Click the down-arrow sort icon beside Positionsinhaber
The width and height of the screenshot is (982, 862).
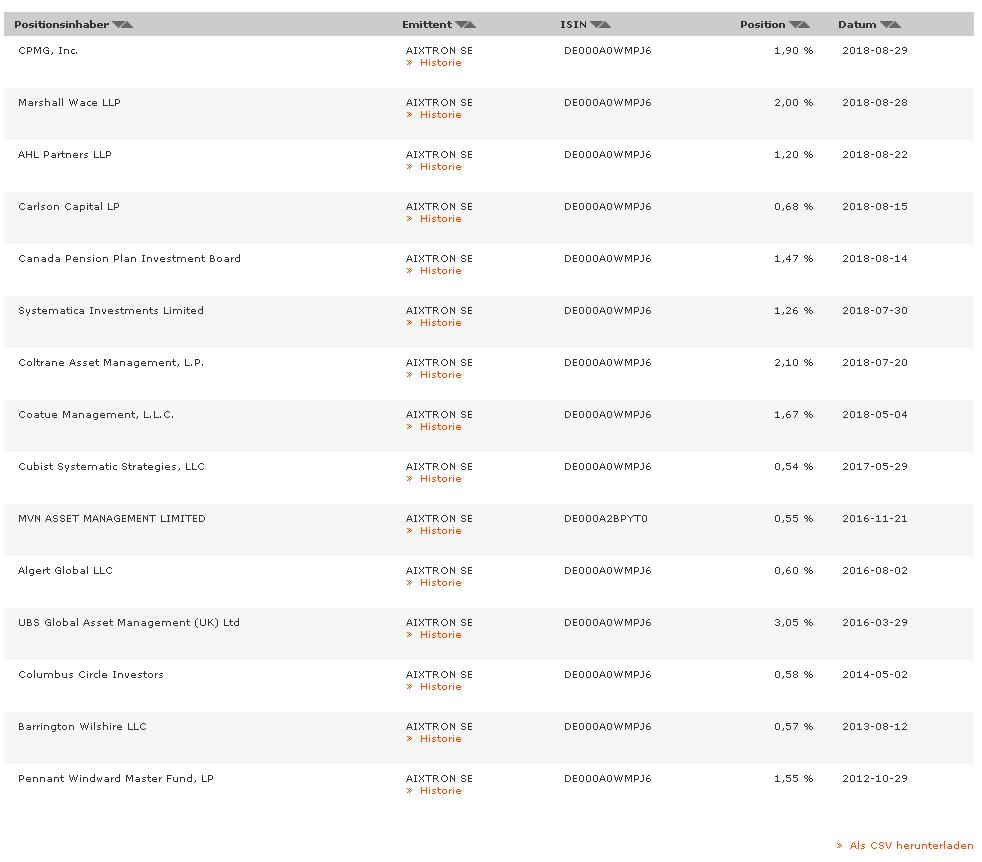pos(118,25)
